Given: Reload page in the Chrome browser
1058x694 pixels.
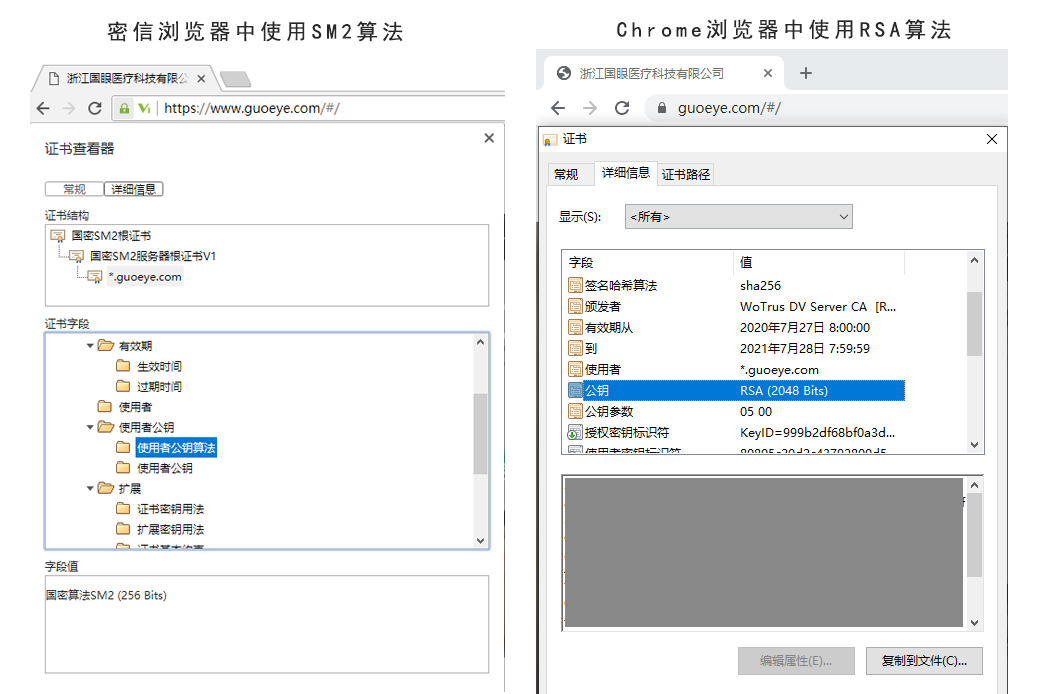Looking at the screenshot, I should coord(622,108).
